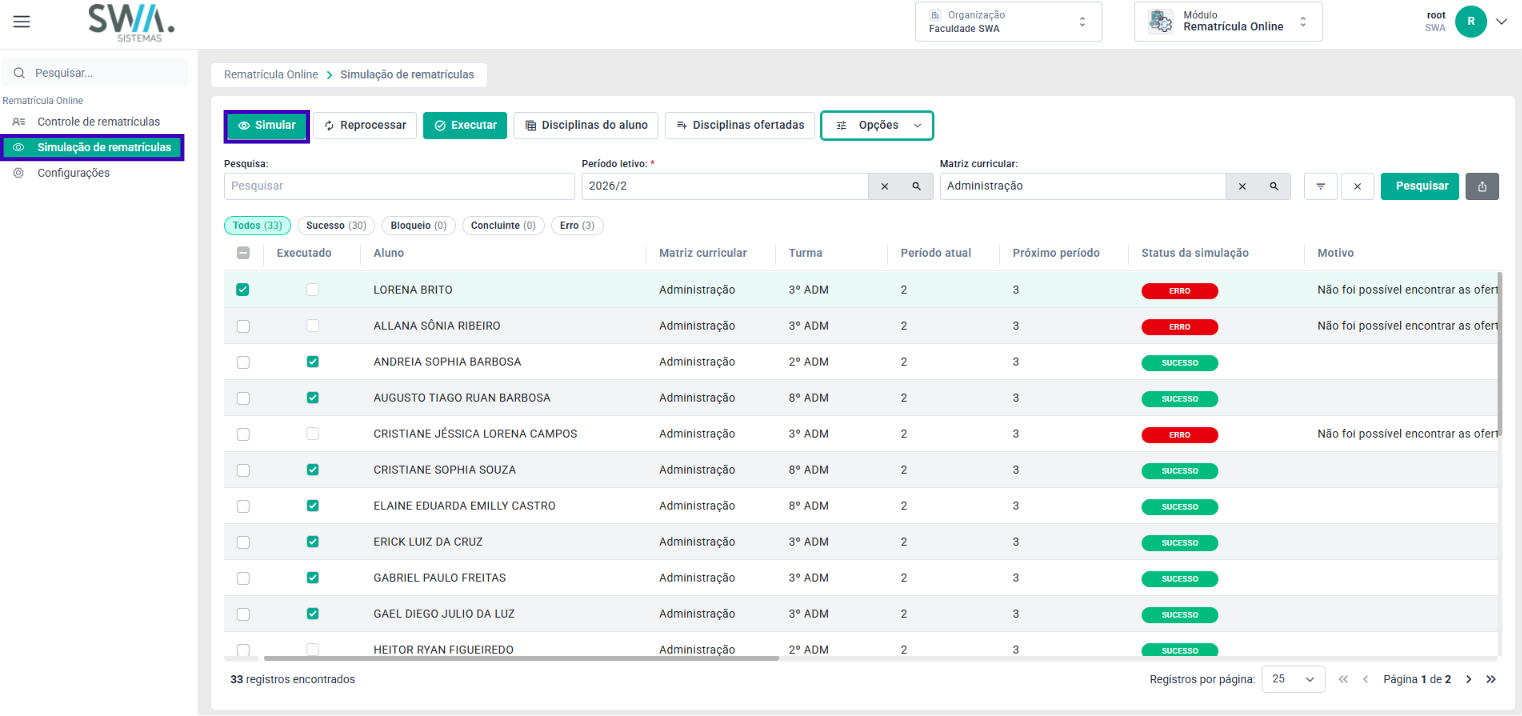
Task: Click the Matriz curricular search magnifier icon
Action: 1274,186
